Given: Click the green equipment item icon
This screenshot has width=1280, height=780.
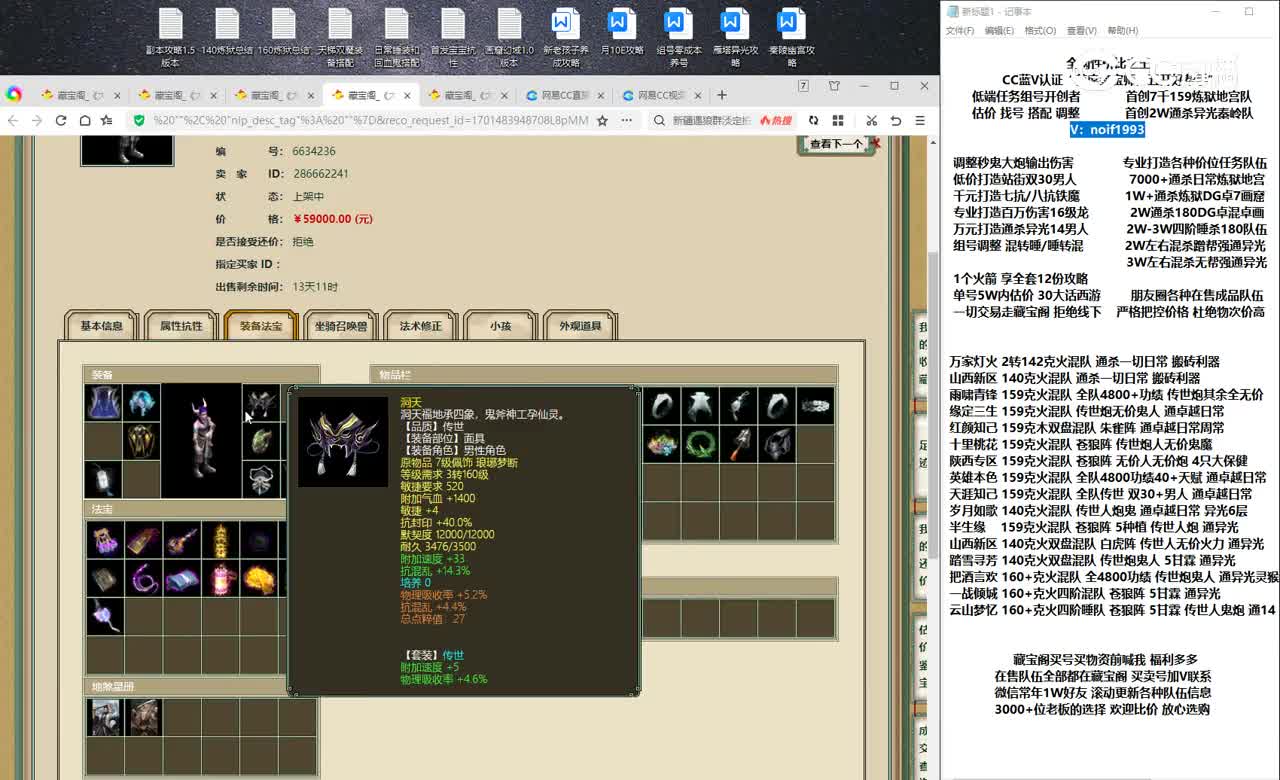Looking at the screenshot, I should point(260,441).
